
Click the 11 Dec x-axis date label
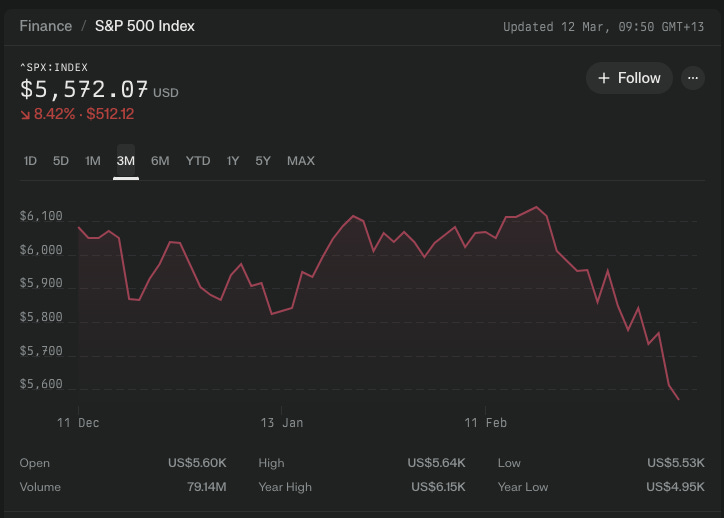(78, 423)
